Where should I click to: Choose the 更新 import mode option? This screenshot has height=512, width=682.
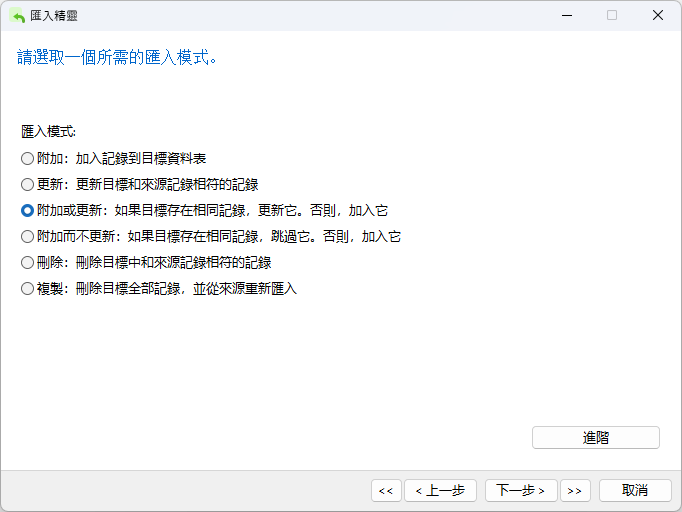click(27, 184)
